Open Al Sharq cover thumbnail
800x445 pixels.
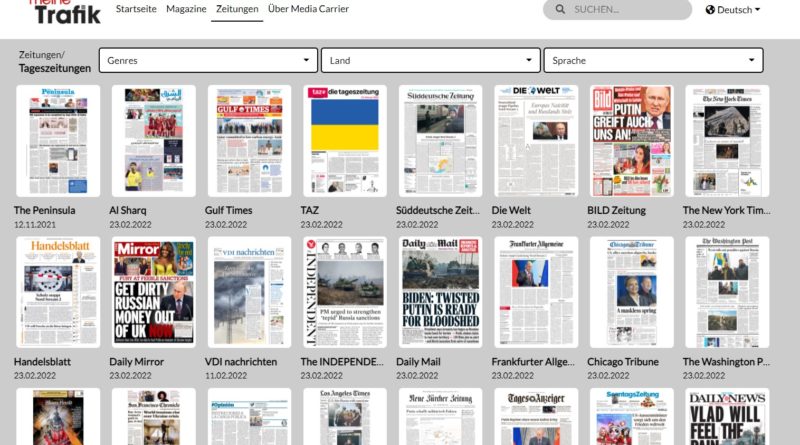click(154, 141)
